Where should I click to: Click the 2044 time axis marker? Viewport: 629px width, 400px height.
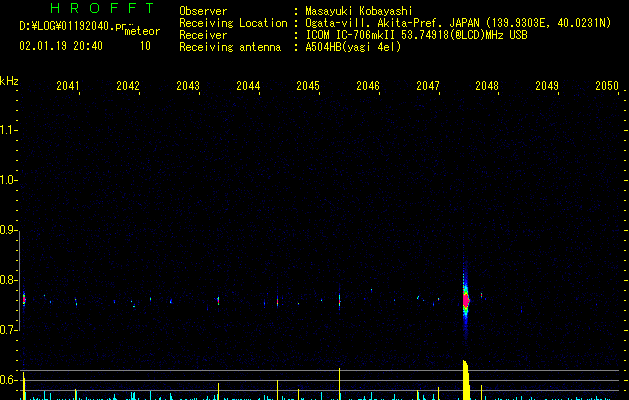248,86
